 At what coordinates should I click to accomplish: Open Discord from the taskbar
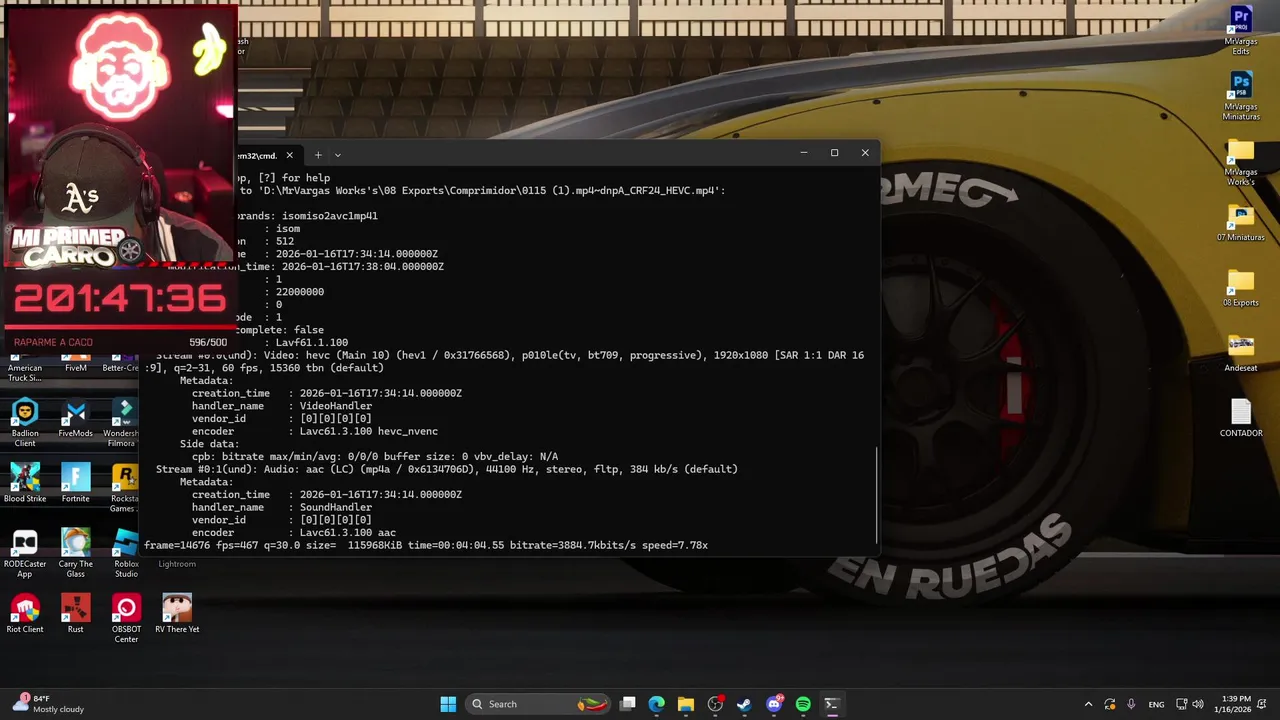tap(773, 704)
